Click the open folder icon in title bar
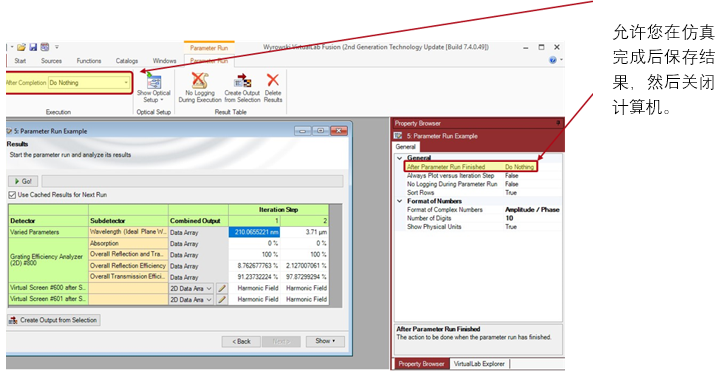This screenshot has width=716, height=380. [x=21, y=47]
